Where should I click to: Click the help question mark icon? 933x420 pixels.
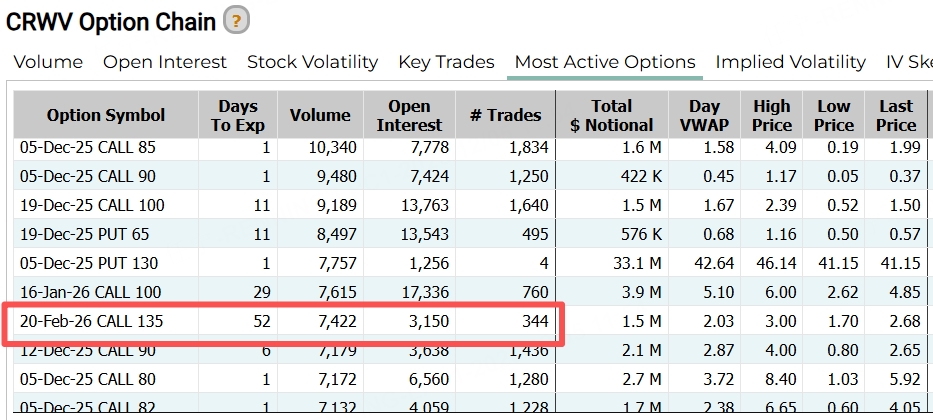click(x=237, y=19)
